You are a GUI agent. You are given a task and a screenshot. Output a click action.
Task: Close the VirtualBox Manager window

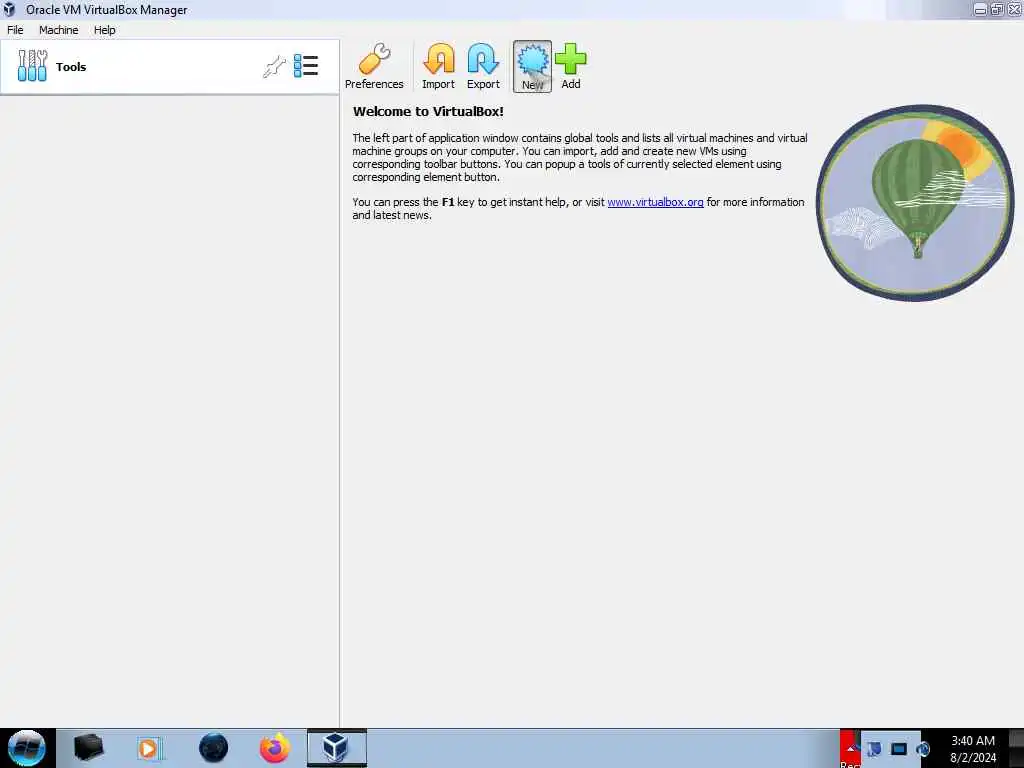(1014, 9)
